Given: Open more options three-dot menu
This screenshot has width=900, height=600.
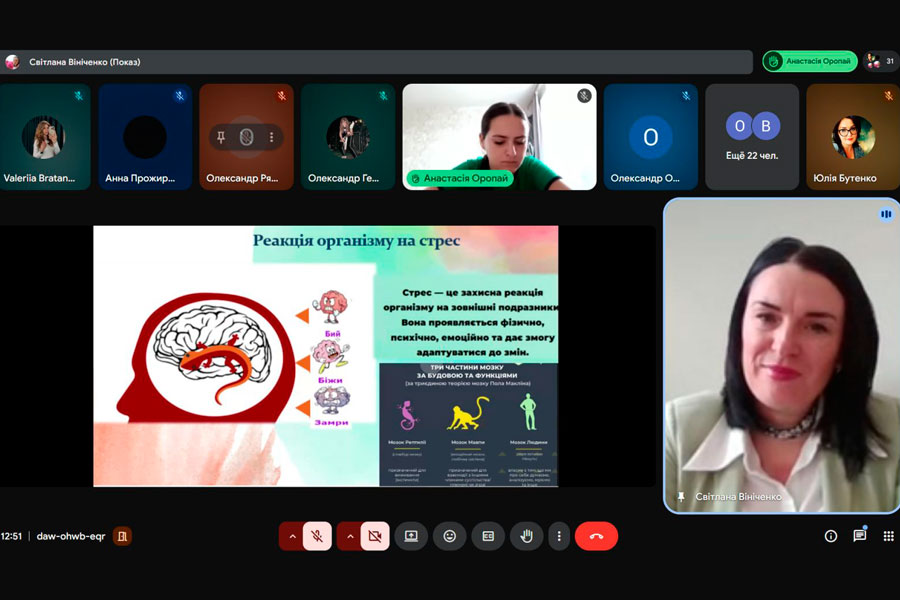Looking at the screenshot, I should click(x=559, y=536).
